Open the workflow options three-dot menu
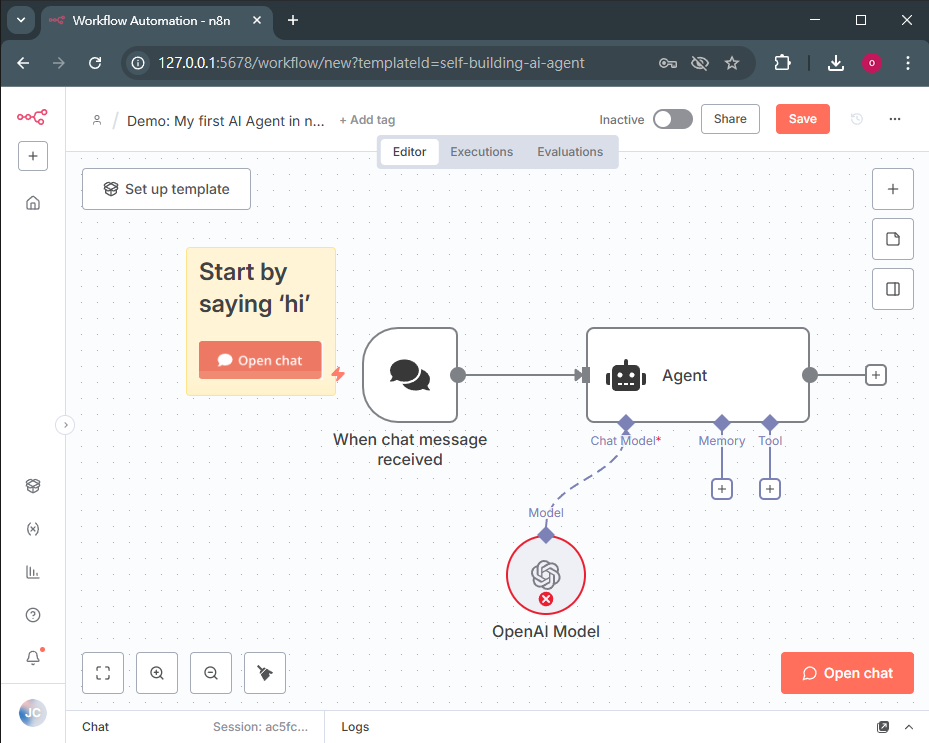This screenshot has width=929, height=743. click(x=895, y=119)
